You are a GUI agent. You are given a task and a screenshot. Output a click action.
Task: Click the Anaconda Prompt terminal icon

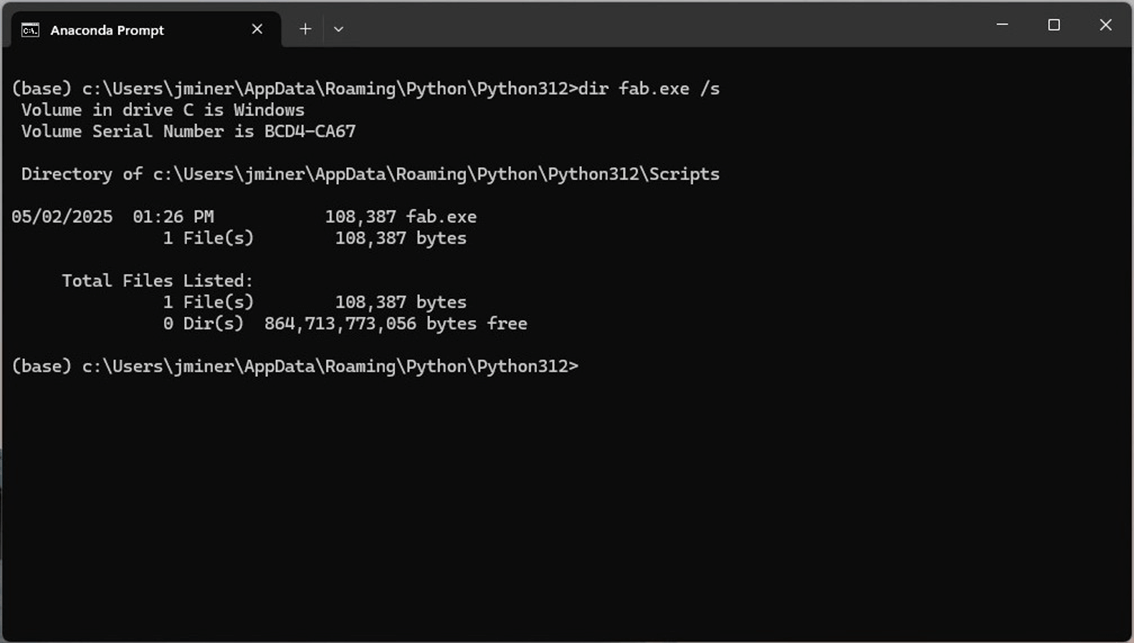point(30,30)
